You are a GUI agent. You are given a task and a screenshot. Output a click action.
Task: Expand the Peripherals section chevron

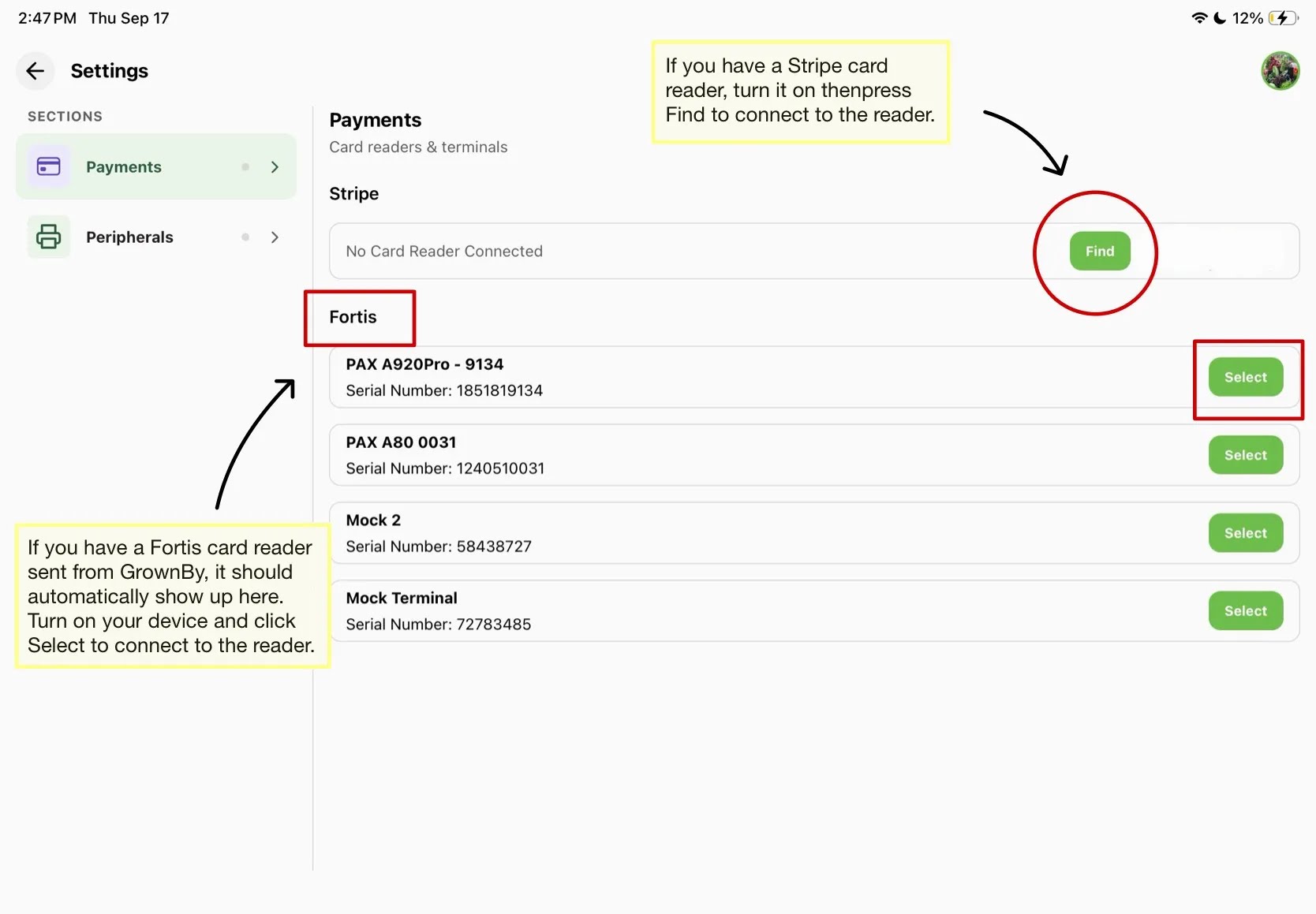tap(275, 237)
